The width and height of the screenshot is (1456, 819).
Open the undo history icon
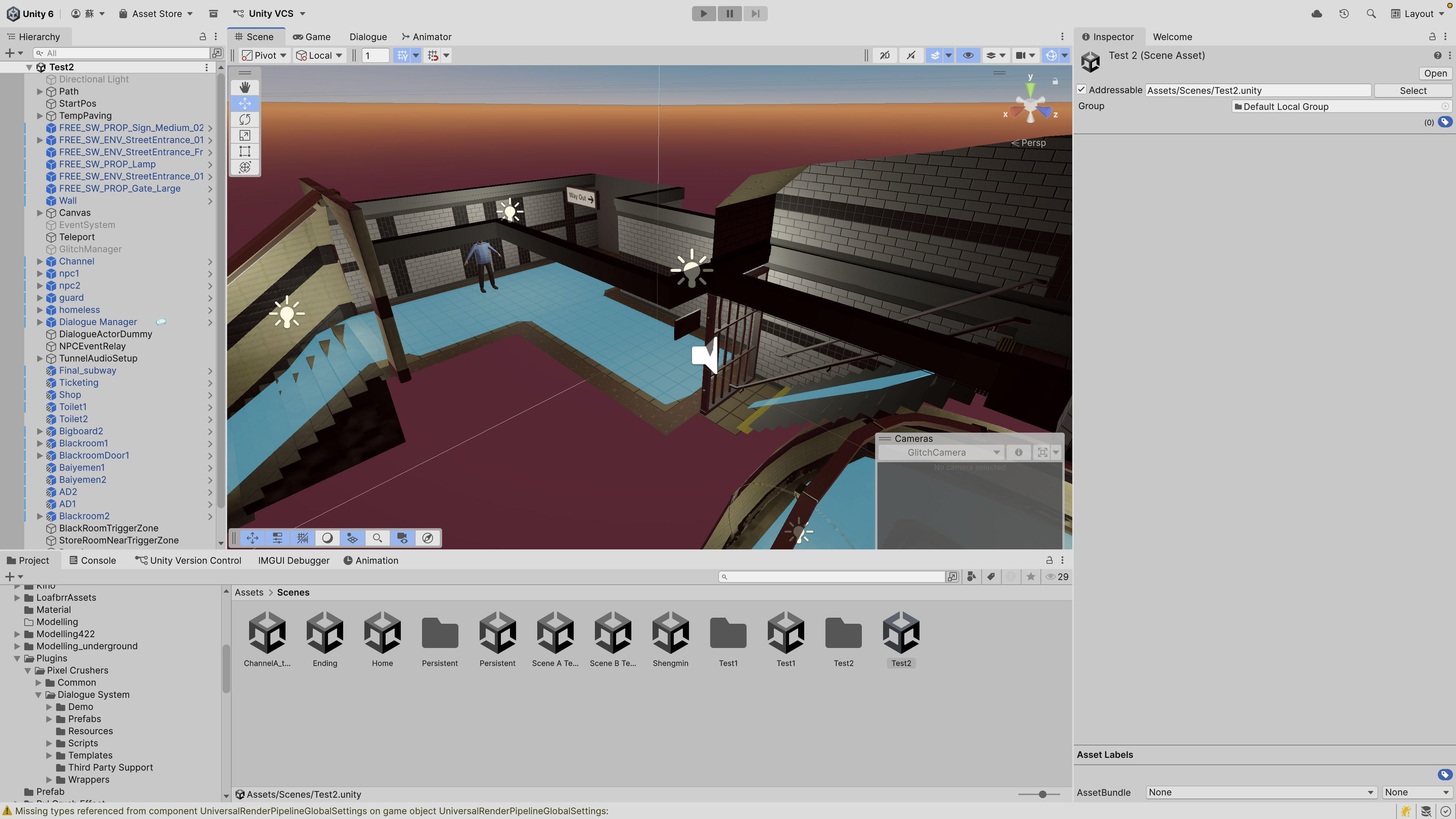click(1344, 14)
